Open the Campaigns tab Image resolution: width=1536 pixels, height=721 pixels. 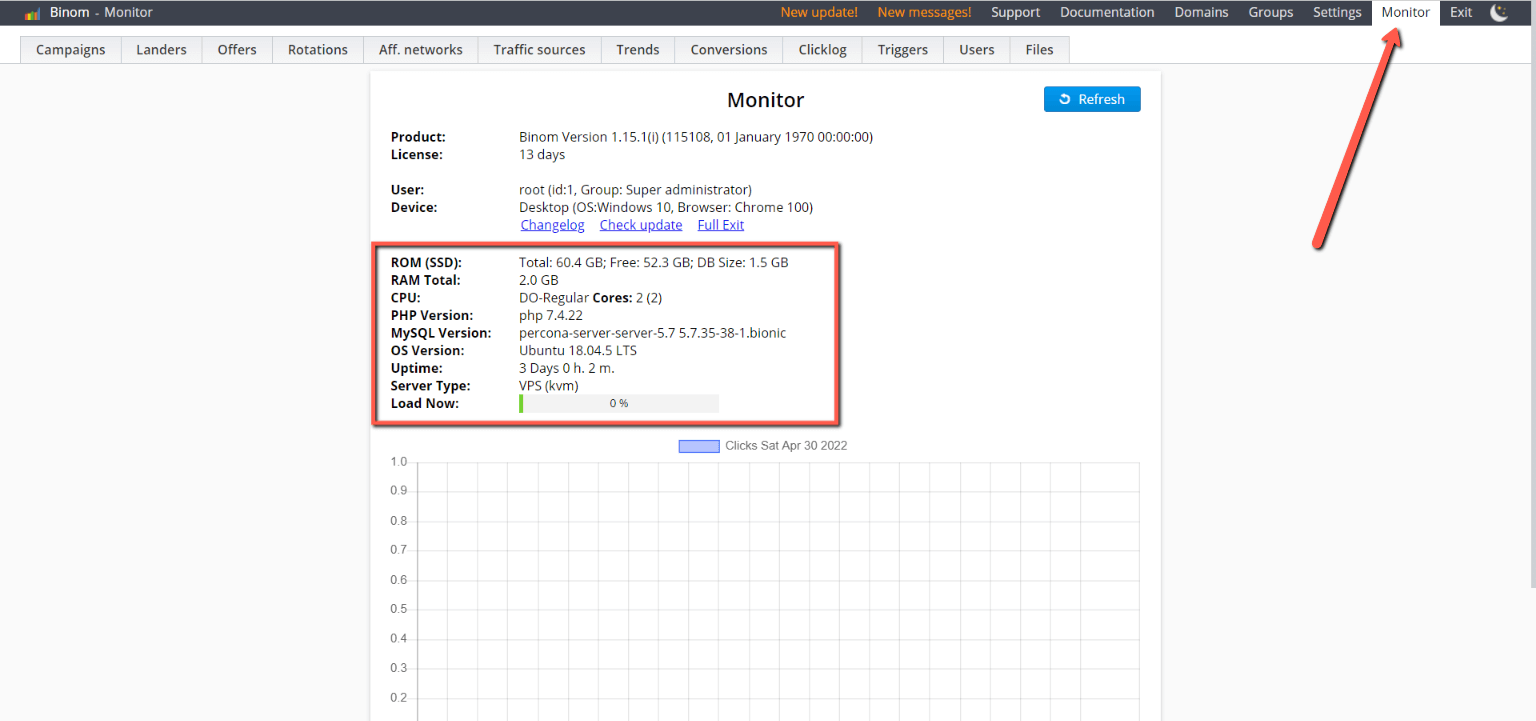[70, 49]
